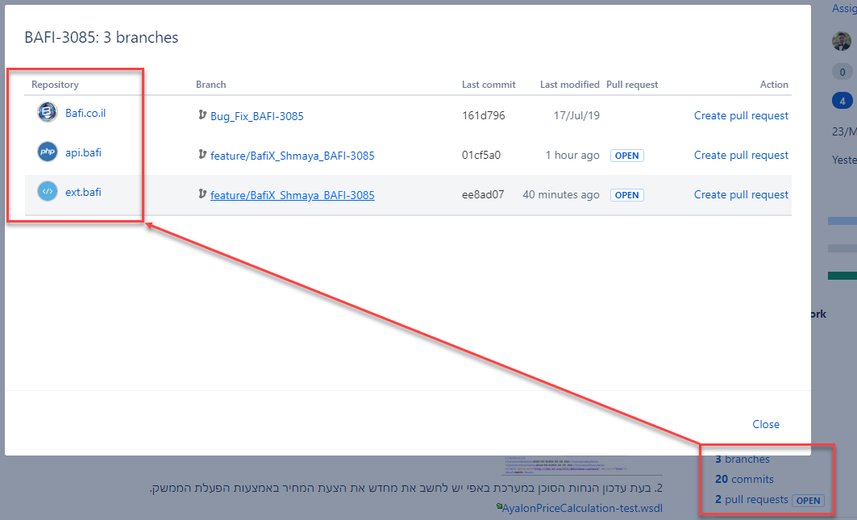Click the '1 hour ago' last modified value

point(572,155)
